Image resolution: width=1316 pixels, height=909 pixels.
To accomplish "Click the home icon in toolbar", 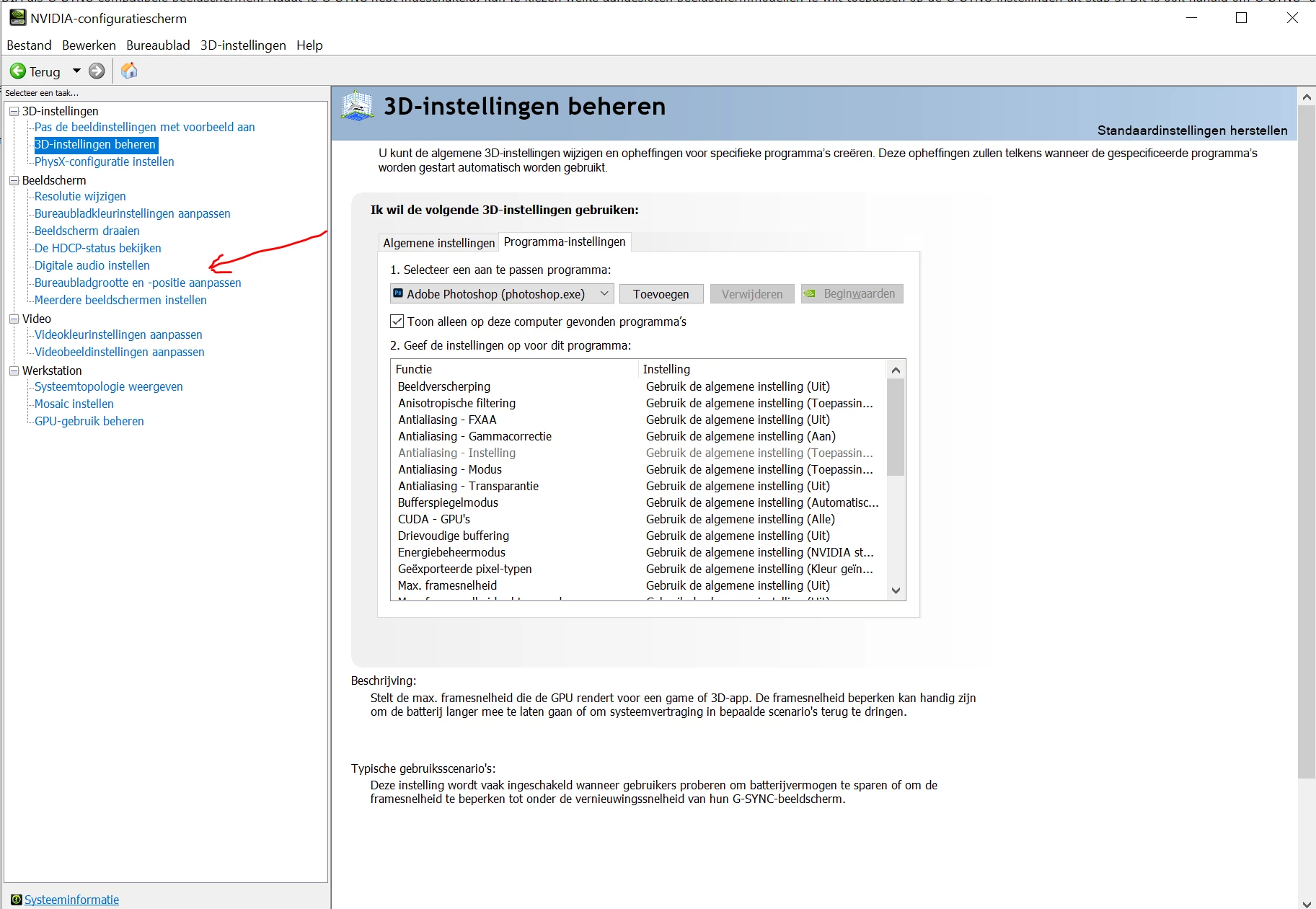I will pyautogui.click(x=129, y=71).
